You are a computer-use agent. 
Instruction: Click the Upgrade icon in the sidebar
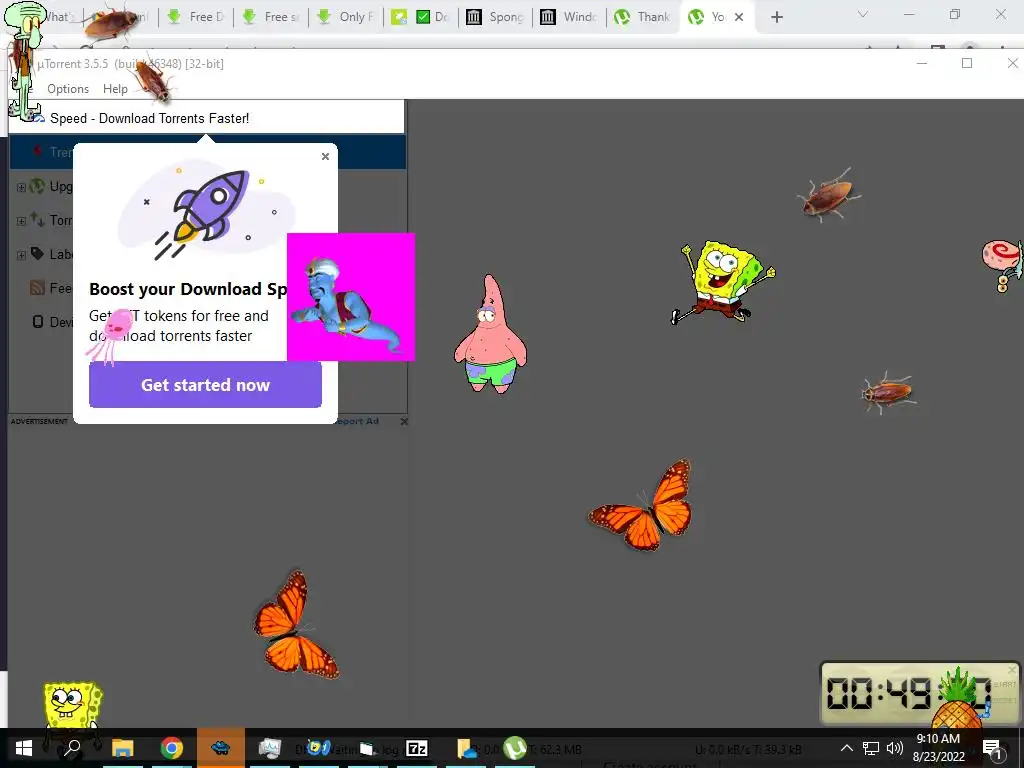click(37, 187)
